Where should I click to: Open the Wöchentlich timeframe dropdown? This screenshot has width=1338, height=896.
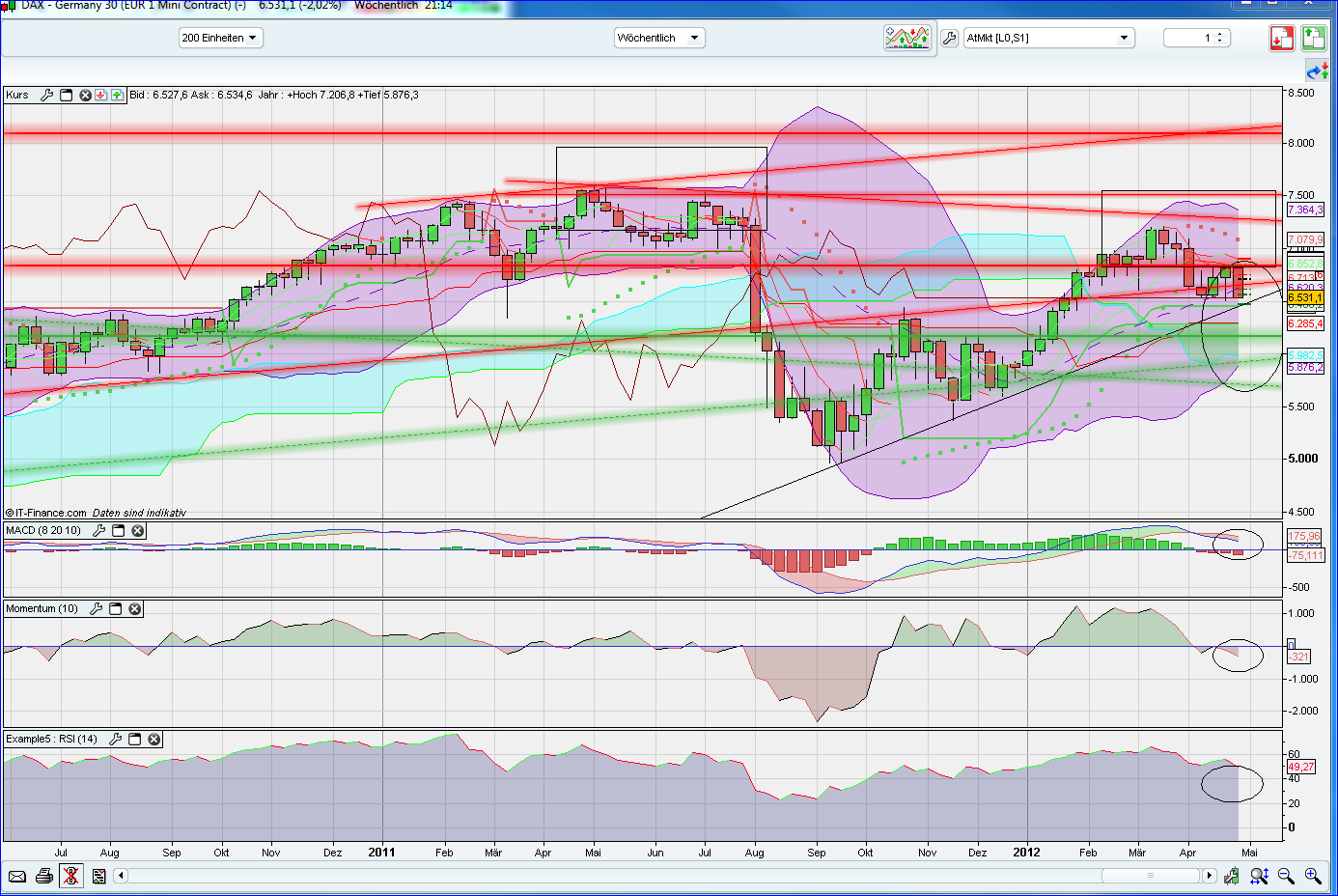coord(659,37)
